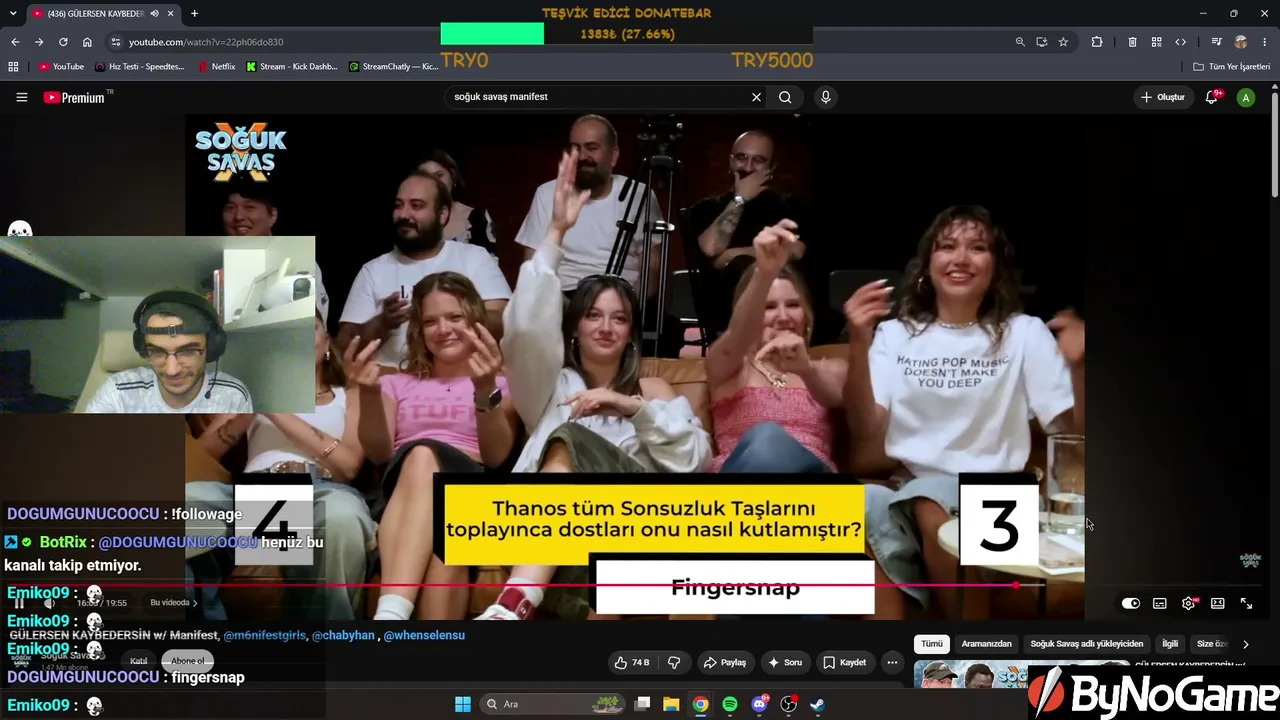This screenshot has width=1280, height=720.
Task: Expand the Bu videoda chapters chevron
Action: [195, 603]
